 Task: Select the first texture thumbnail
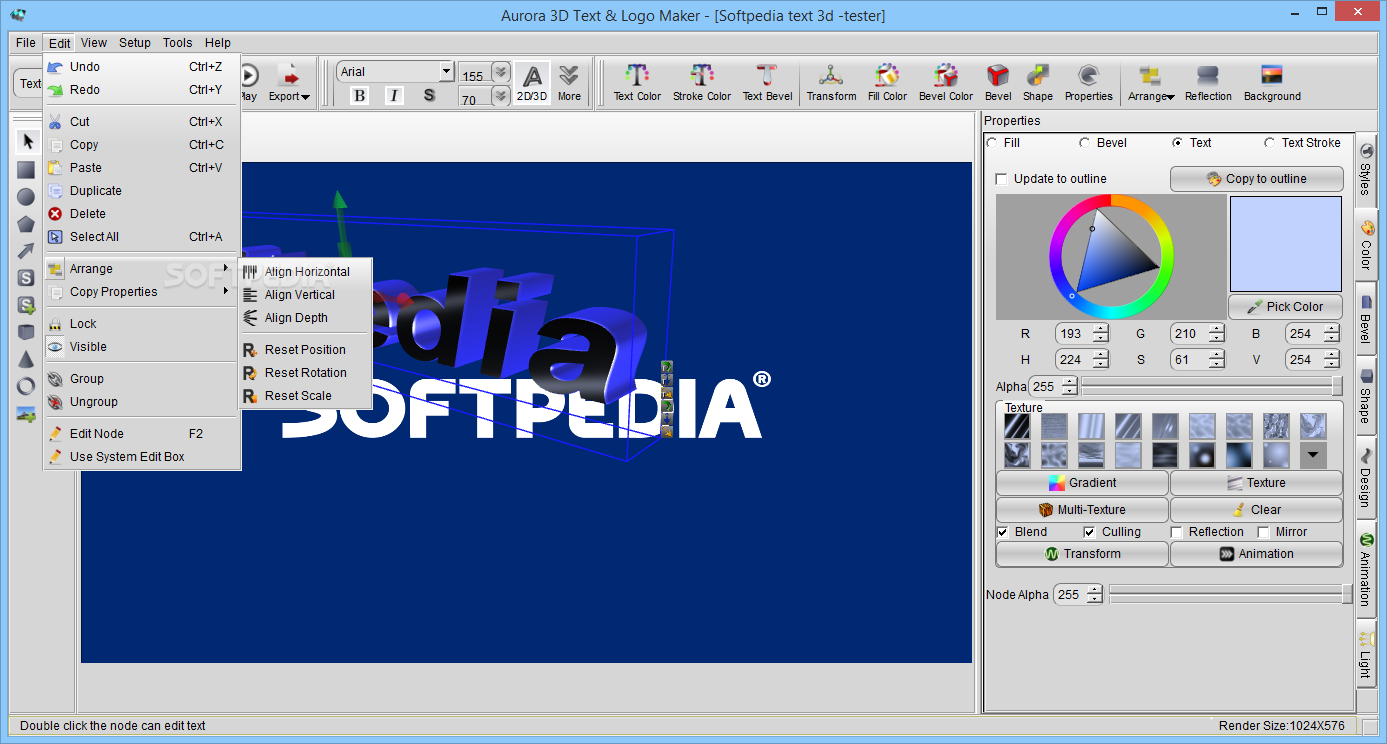[1017, 427]
